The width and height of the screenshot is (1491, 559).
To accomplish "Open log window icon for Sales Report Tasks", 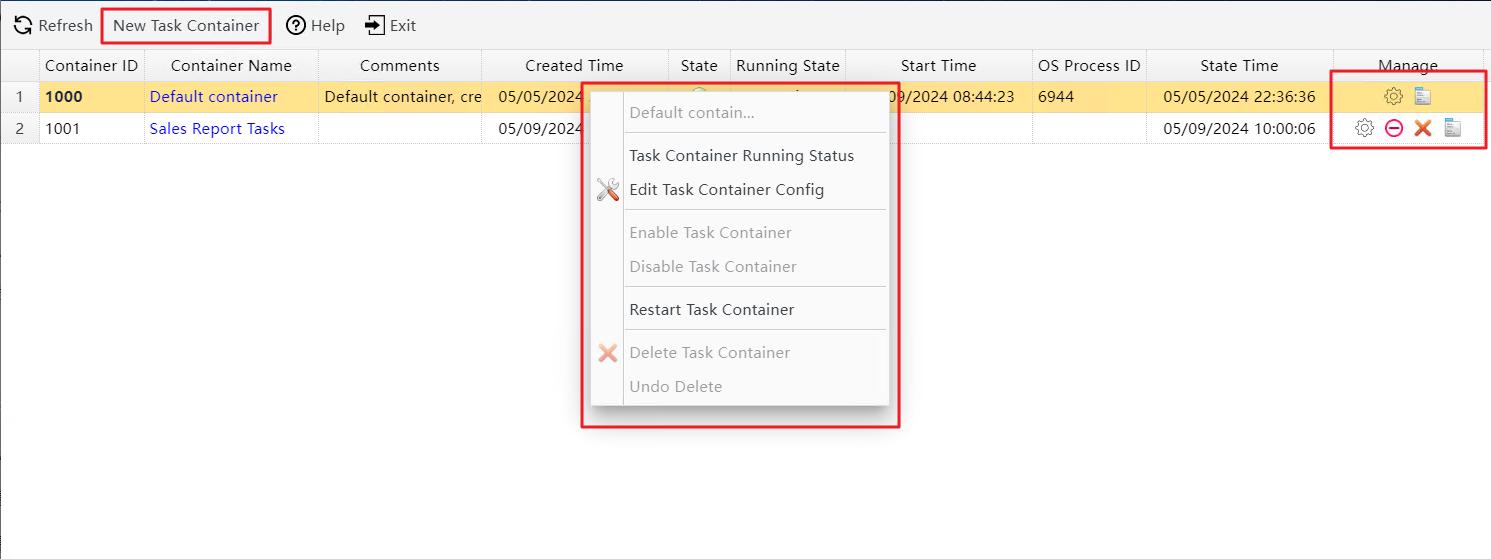I will 1453,128.
